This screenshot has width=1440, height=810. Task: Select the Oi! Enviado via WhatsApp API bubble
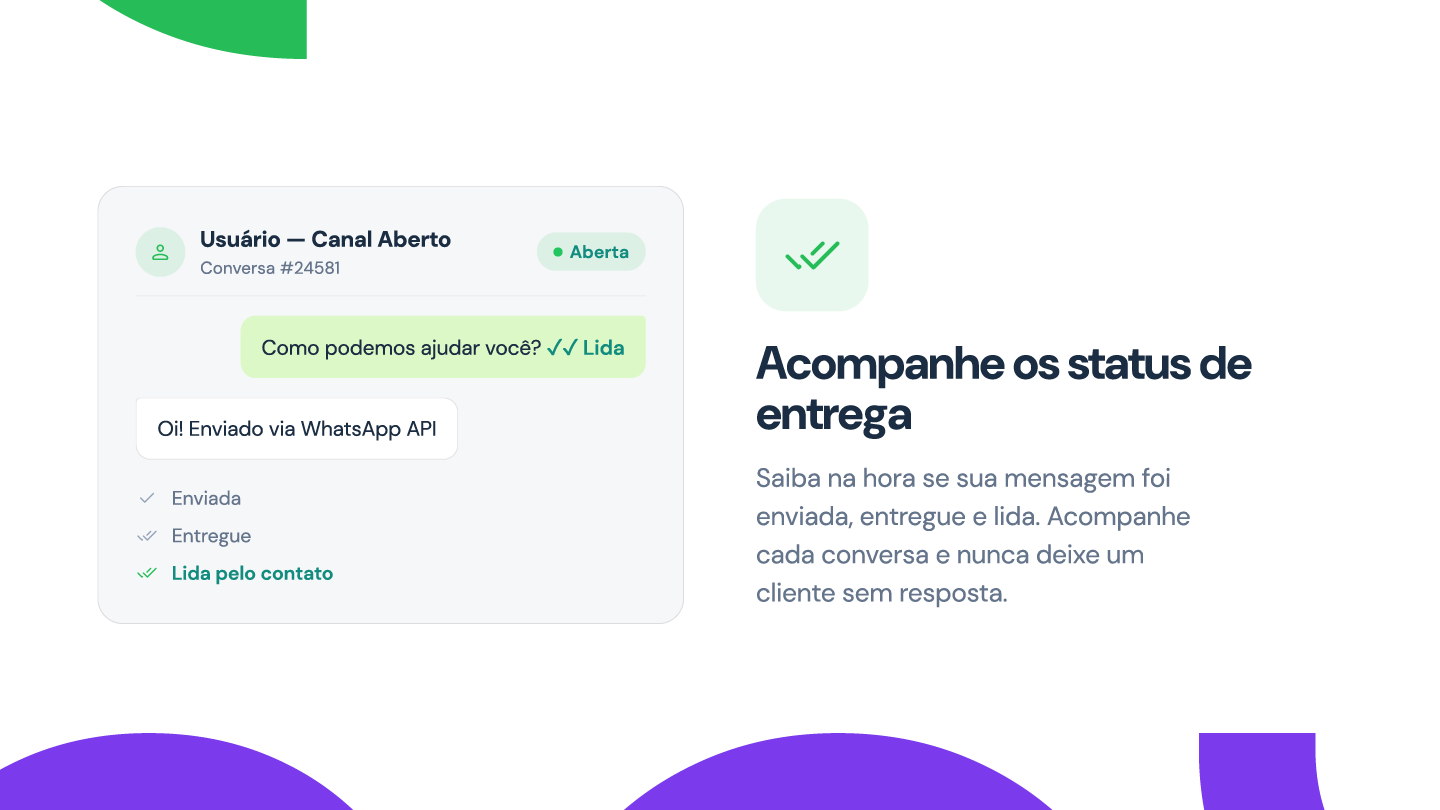tap(297, 429)
